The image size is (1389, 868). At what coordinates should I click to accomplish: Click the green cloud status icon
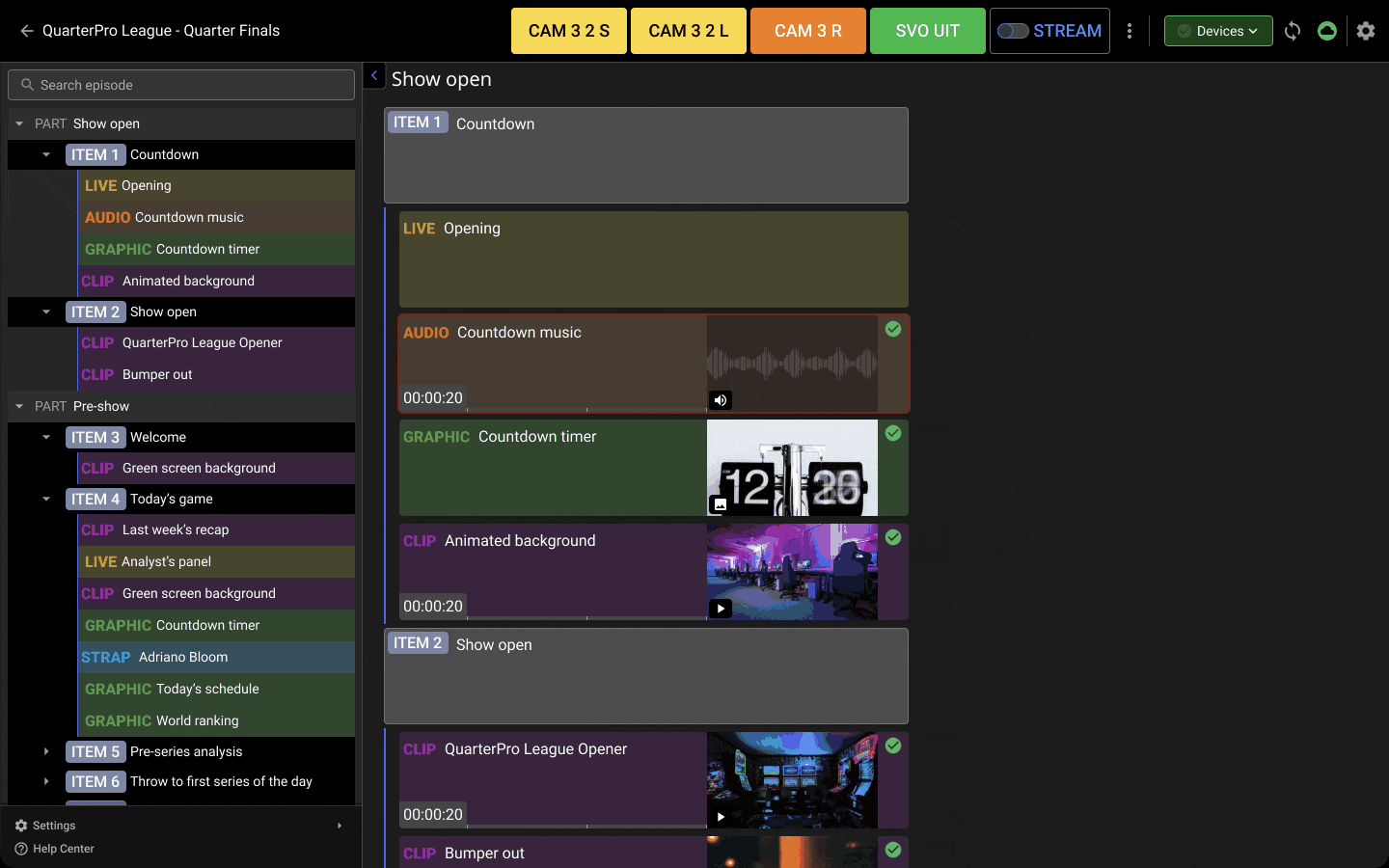tap(1327, 31)
